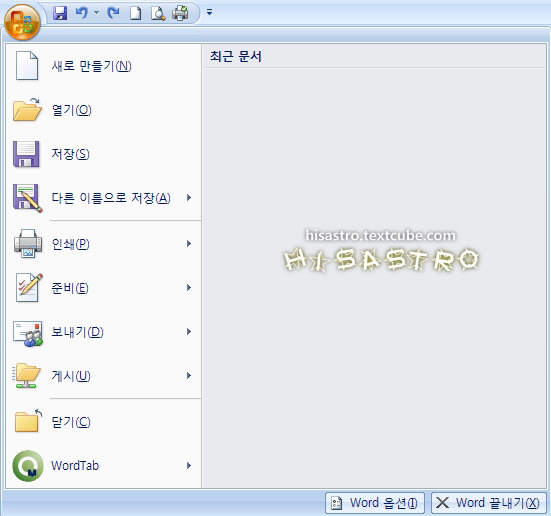Click the New blank document toolbar icon

[x=135, y=13]
